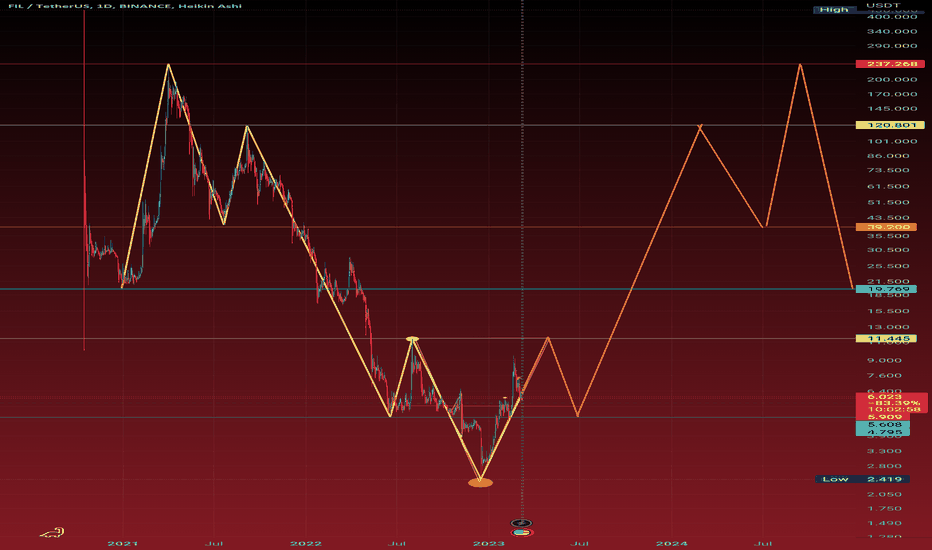Image resolution: width=932 pixels, height=550 pixels.
Task: Click the dark lightning event marker icon
Action: coord(521,523)
